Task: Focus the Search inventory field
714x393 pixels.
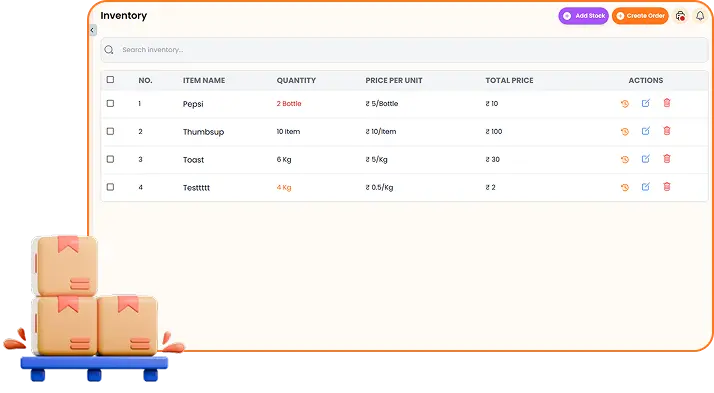Action: click(404, 50)
